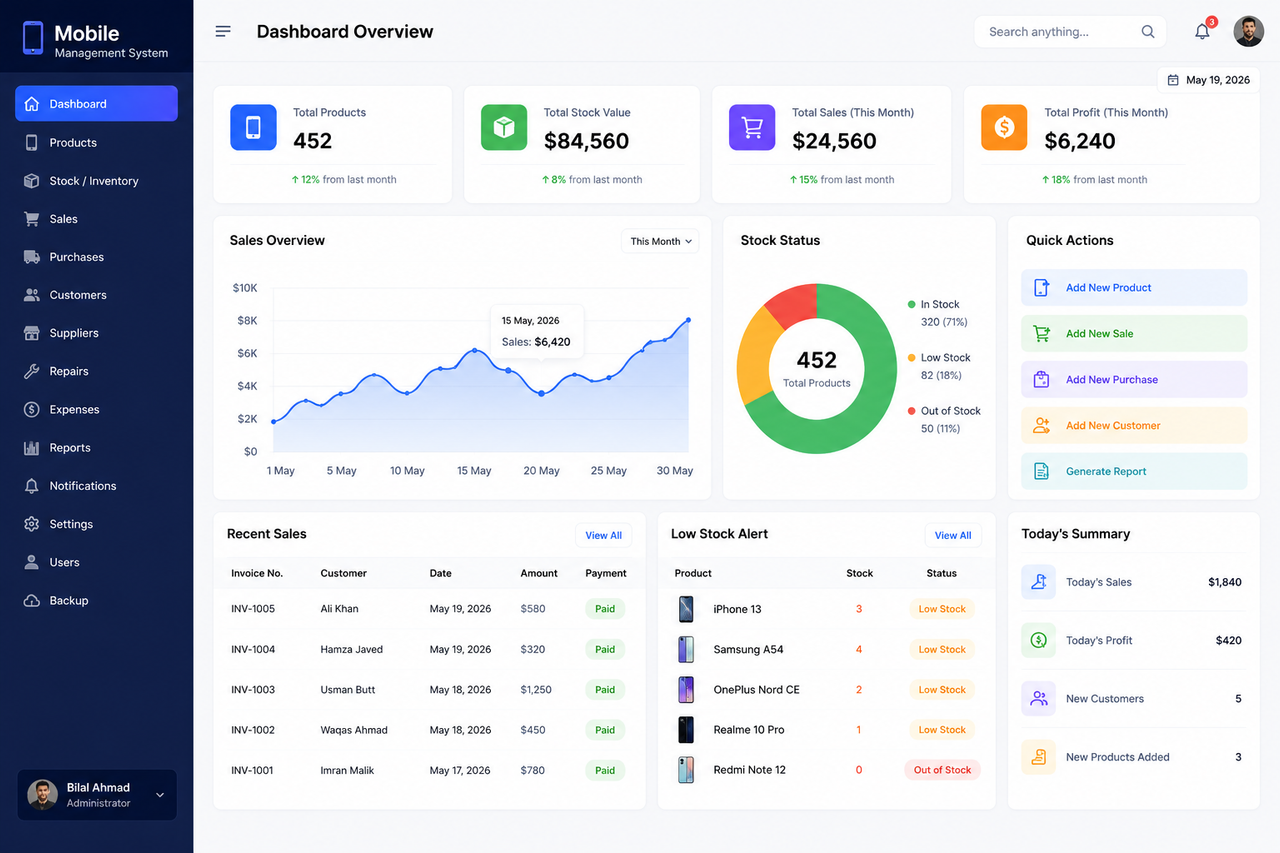Click the Add New Product file icon
The width and height of the screenshot is (1280, 853).
pyautogui.click(x=1041, y=288)
